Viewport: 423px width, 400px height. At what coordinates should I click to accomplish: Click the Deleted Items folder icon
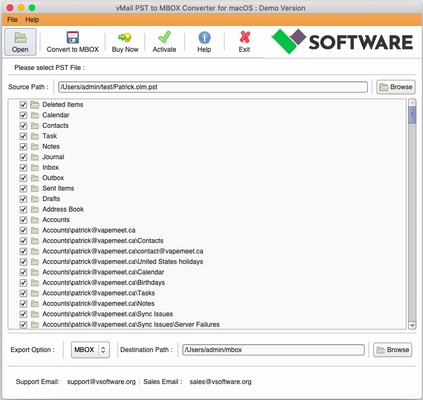35,105
